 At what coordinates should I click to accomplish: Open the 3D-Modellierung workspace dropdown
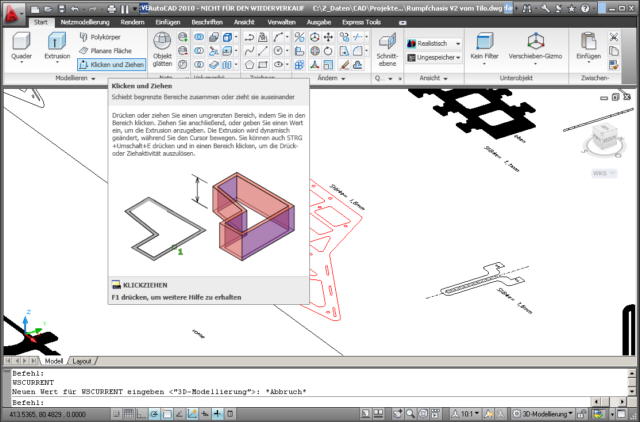(544, 413)
